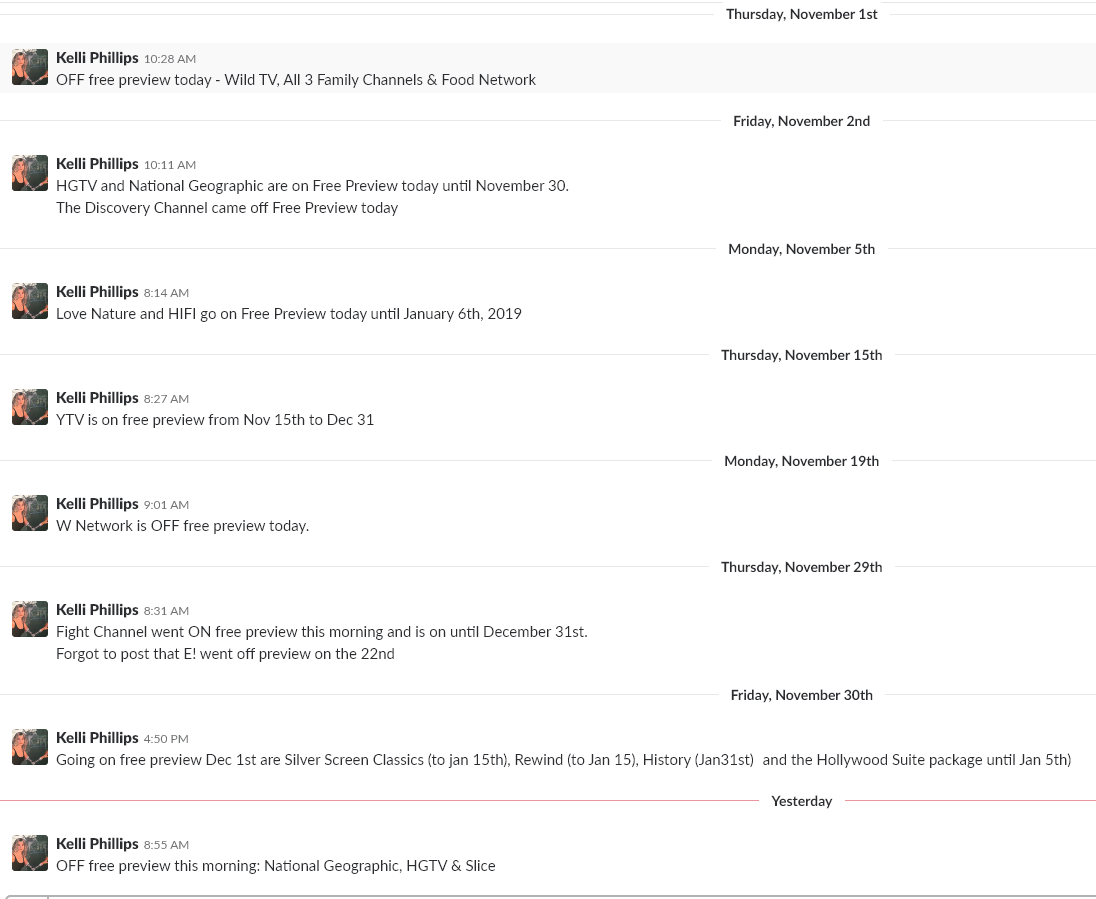Click the 8:27 AM timestamp link

[166, 399]
